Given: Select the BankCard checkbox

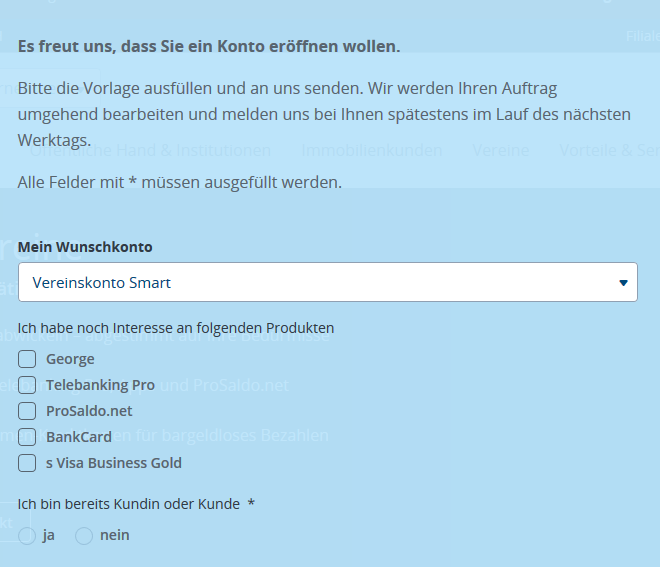Looking at the screenshot, I should [27, 437].
